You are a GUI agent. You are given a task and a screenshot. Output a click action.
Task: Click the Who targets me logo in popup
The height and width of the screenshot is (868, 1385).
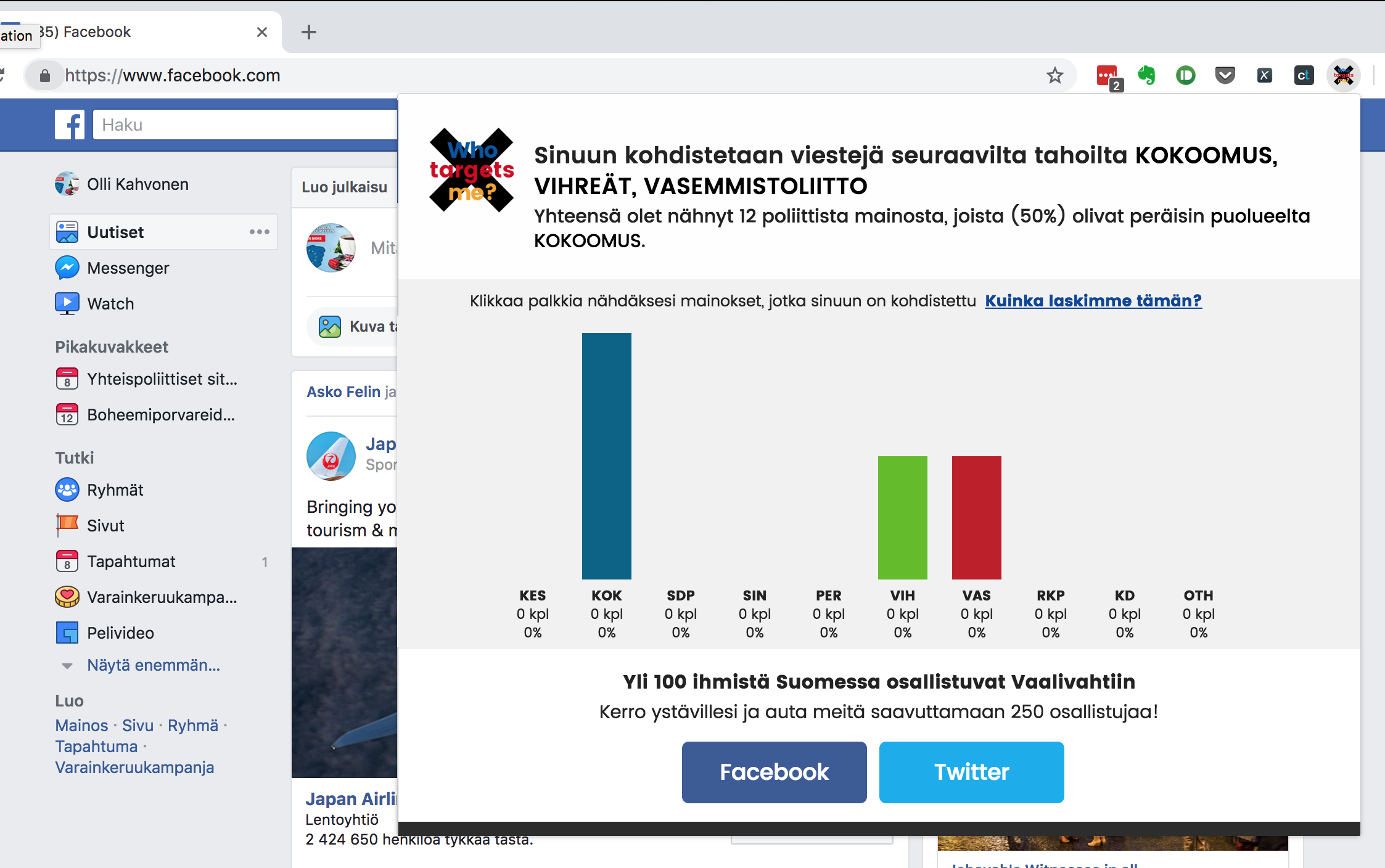(472, 170)
